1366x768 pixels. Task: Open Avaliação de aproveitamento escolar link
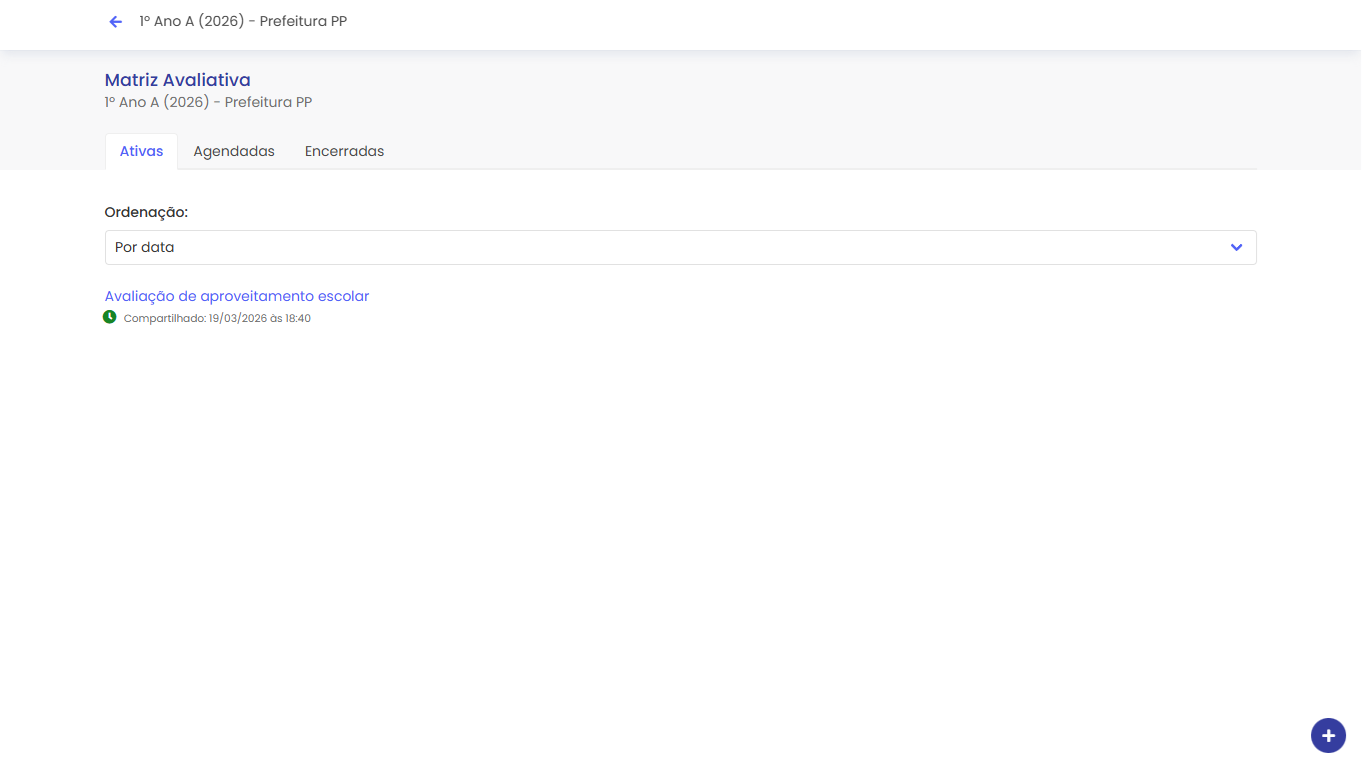click(237, 296)
